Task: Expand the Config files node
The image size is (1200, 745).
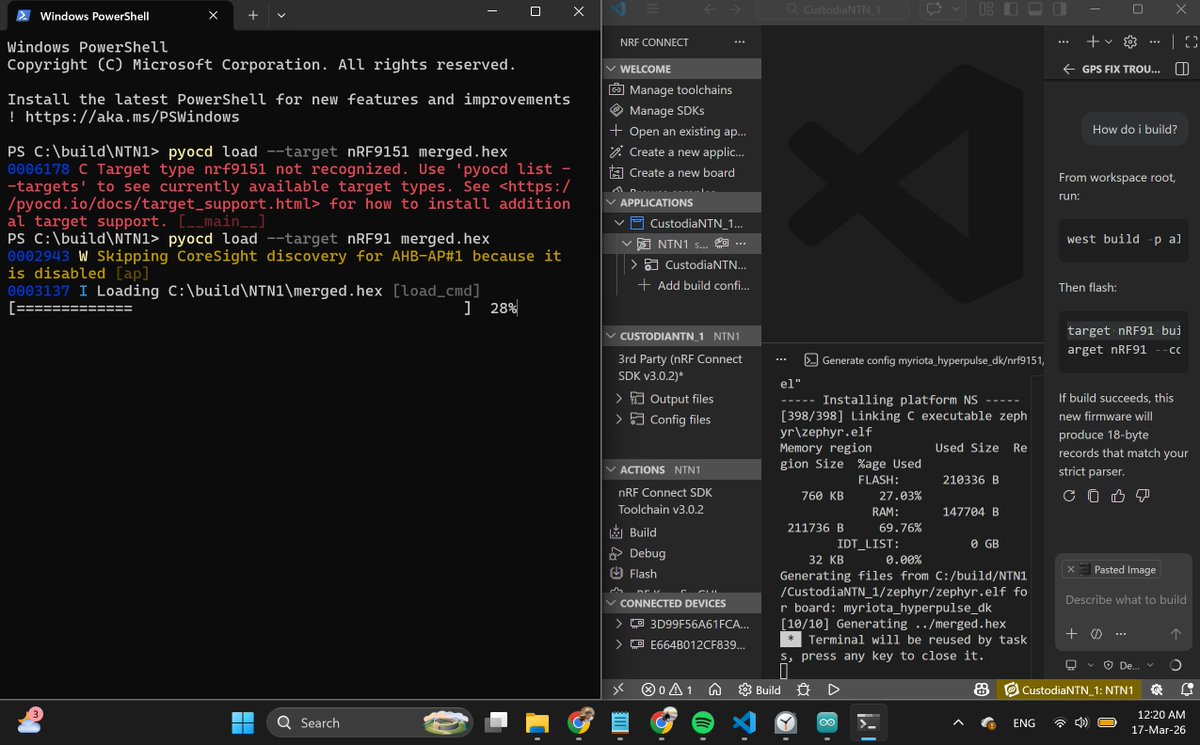Action: coord(620,420)
